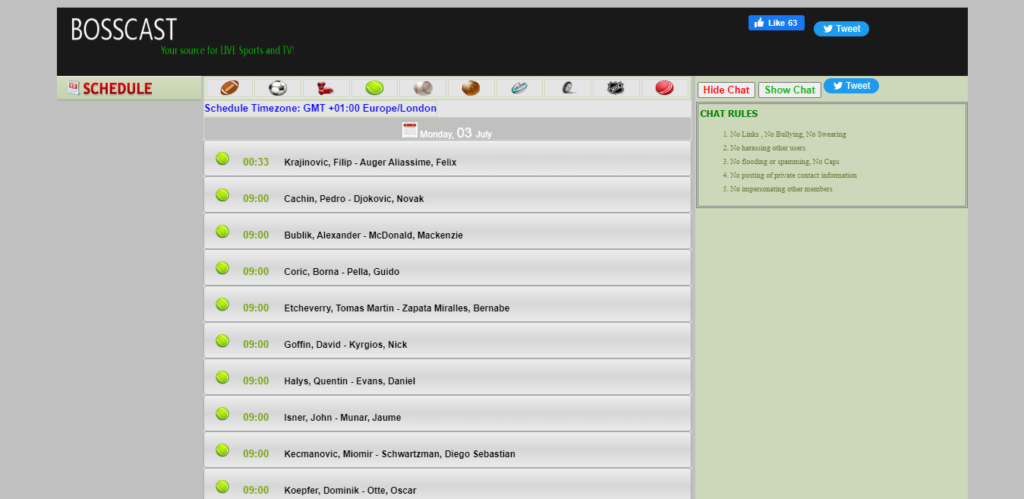Open the Isner, John - Munar, Jaume match
Image resolution: width=1024 pixels, height=499 pixels.
(x=343, y=418)
